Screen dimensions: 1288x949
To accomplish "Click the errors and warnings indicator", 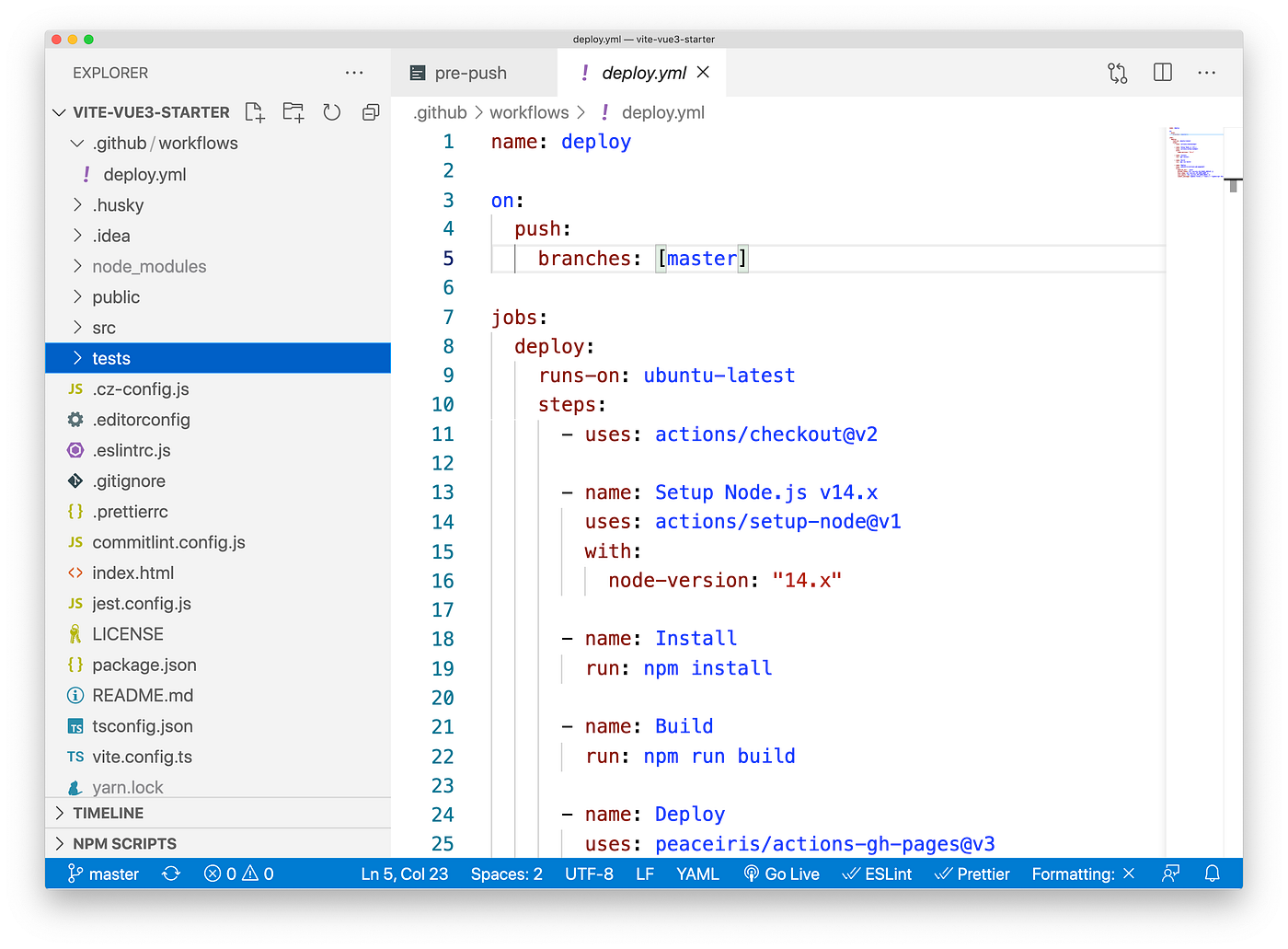I will tap(237, 873).
